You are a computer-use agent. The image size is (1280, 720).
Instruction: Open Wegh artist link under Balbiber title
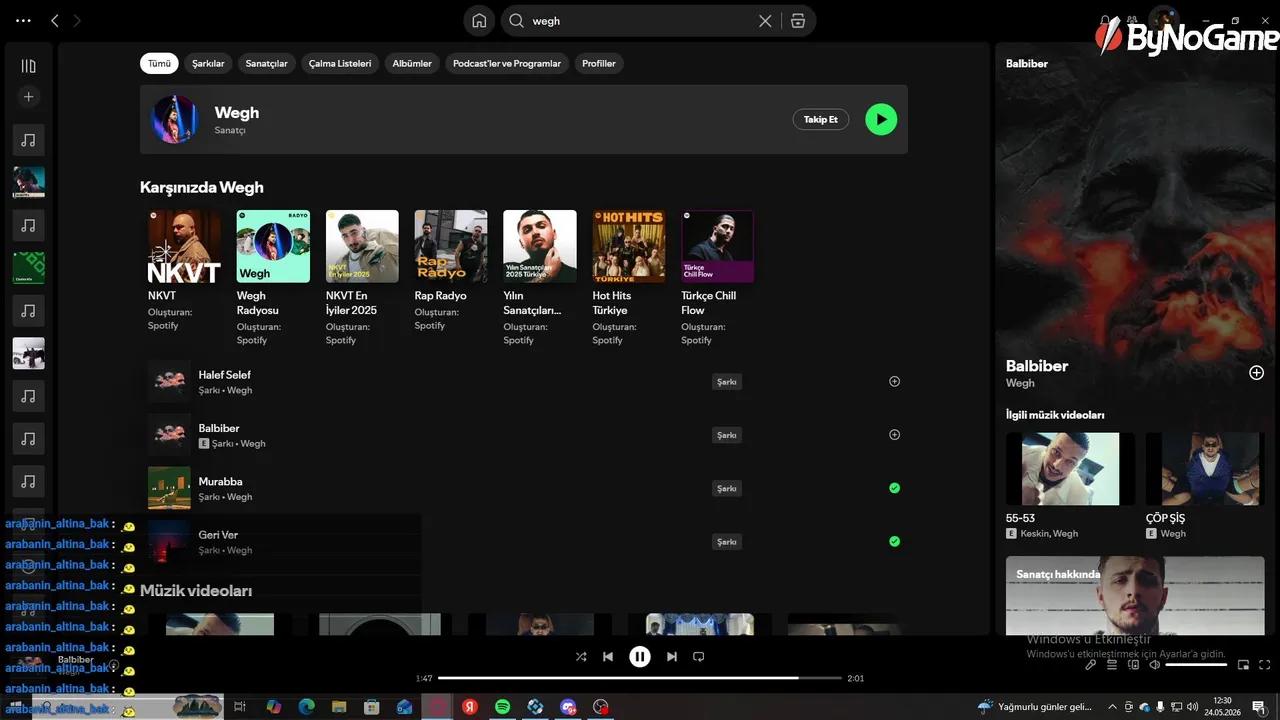tap(1020, 383)
